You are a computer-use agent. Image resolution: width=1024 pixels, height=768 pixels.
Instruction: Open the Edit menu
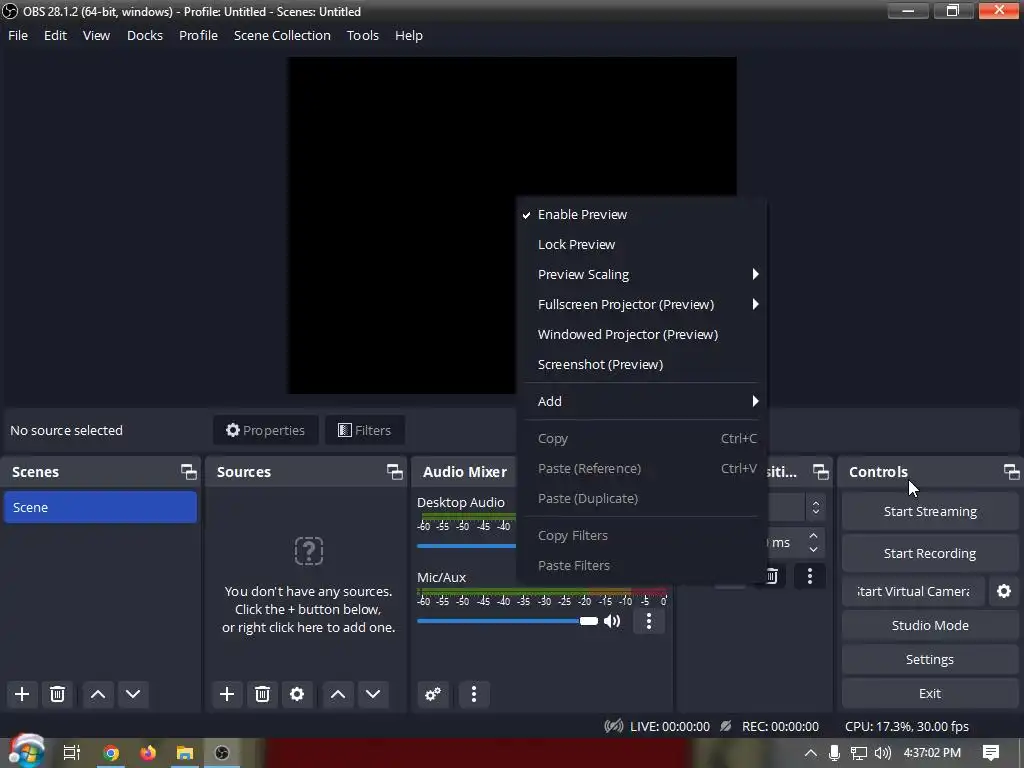[x=56, y=35]
